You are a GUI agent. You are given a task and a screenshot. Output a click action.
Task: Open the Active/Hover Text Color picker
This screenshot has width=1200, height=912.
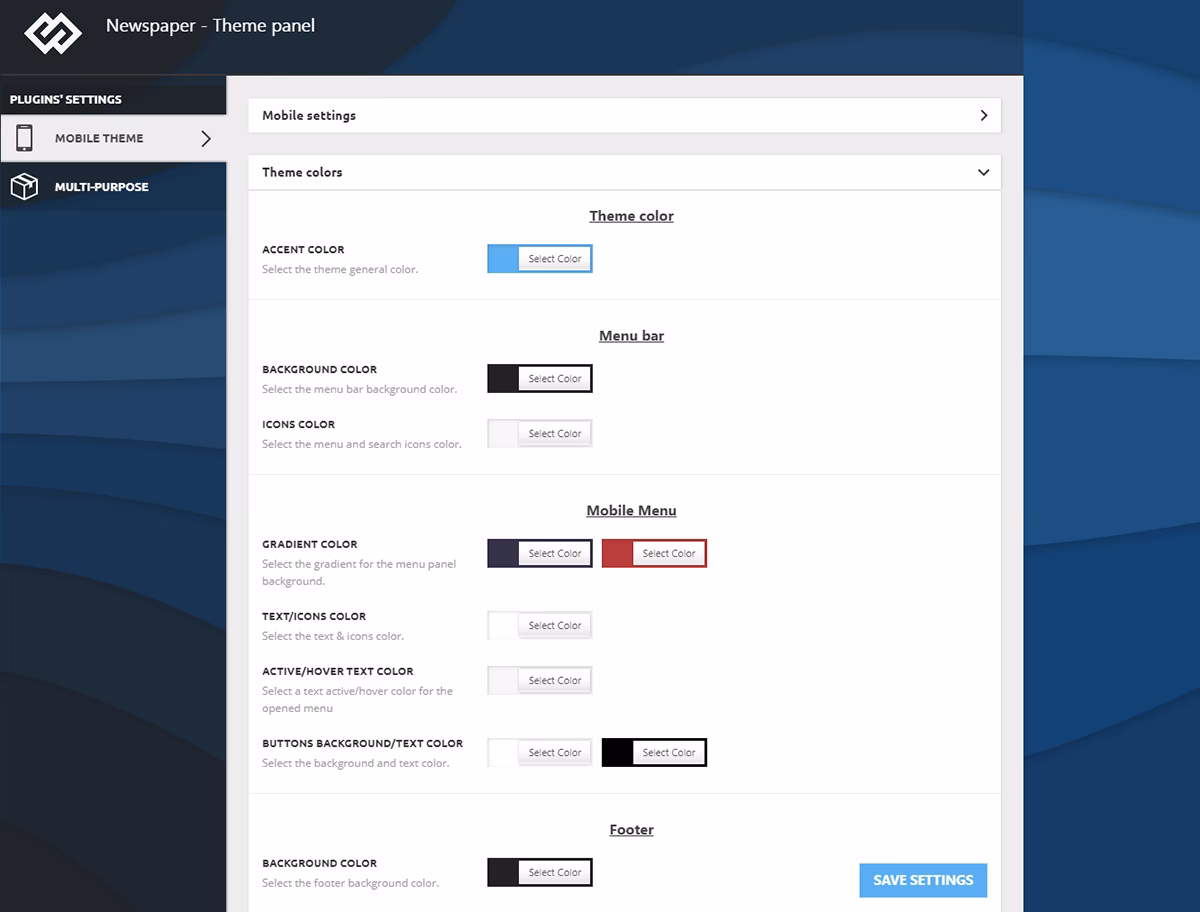pyautogui.click(x=555, y=681)
